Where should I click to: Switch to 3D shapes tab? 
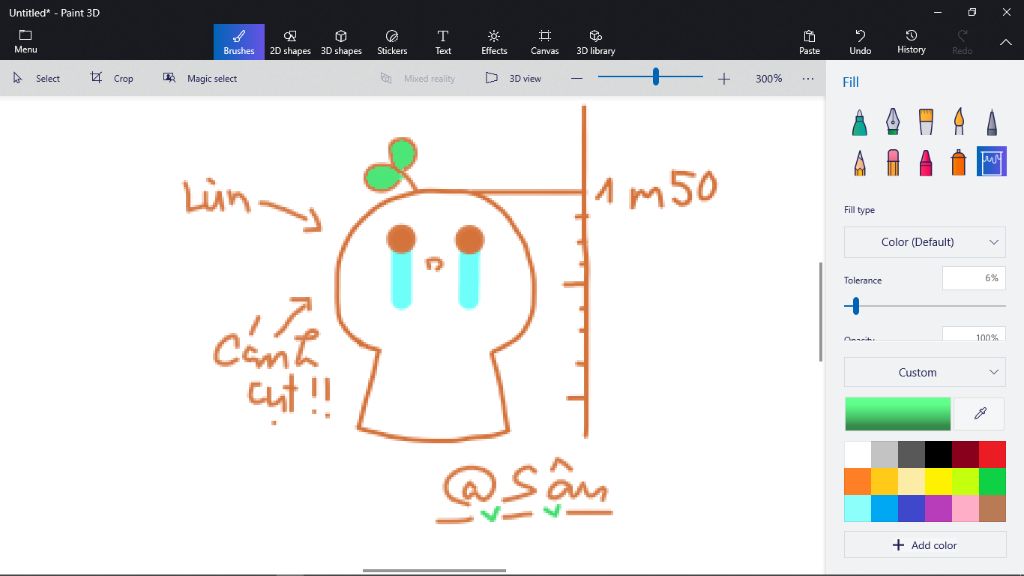(x=341, y=42)
